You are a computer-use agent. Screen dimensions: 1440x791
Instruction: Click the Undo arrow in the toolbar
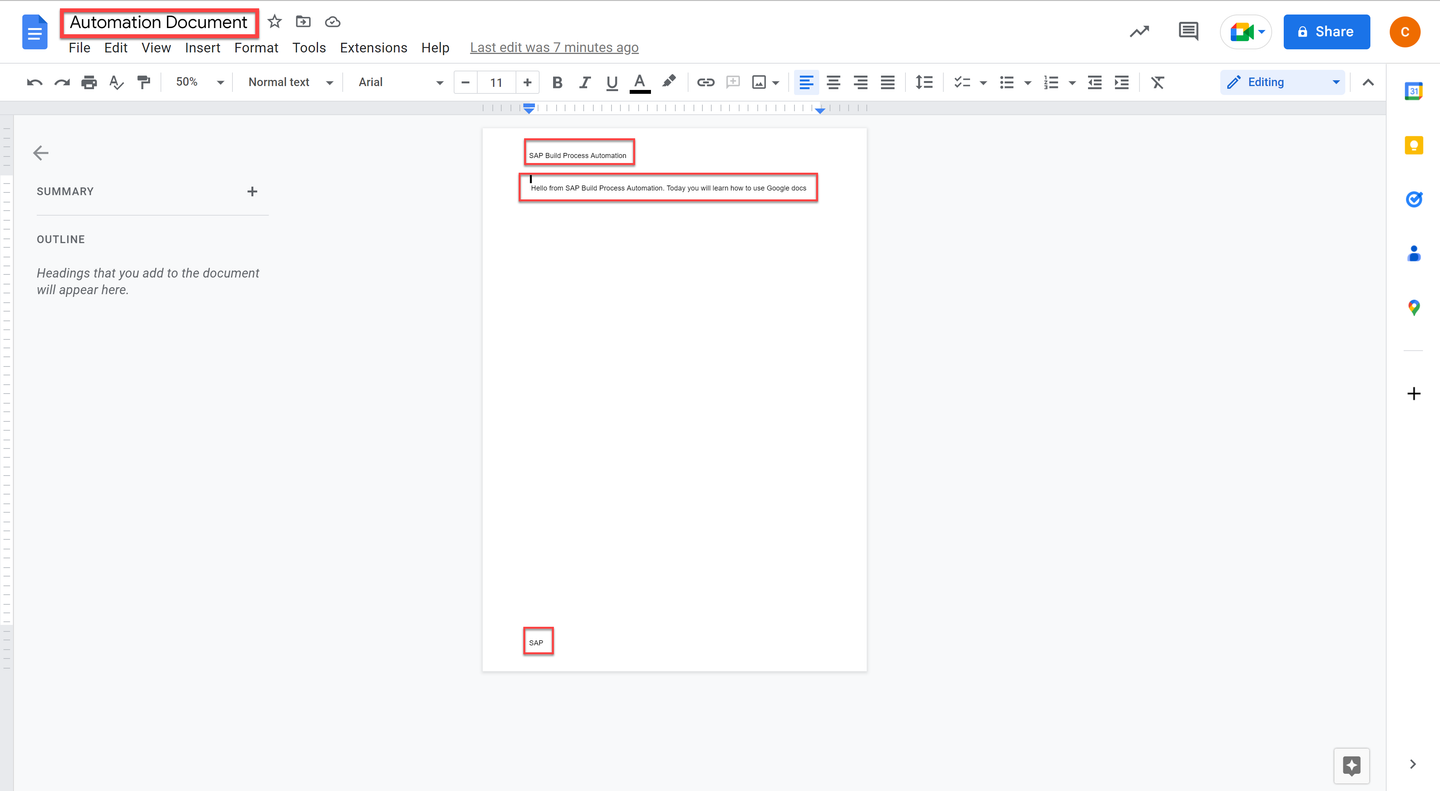click(35, 82)
